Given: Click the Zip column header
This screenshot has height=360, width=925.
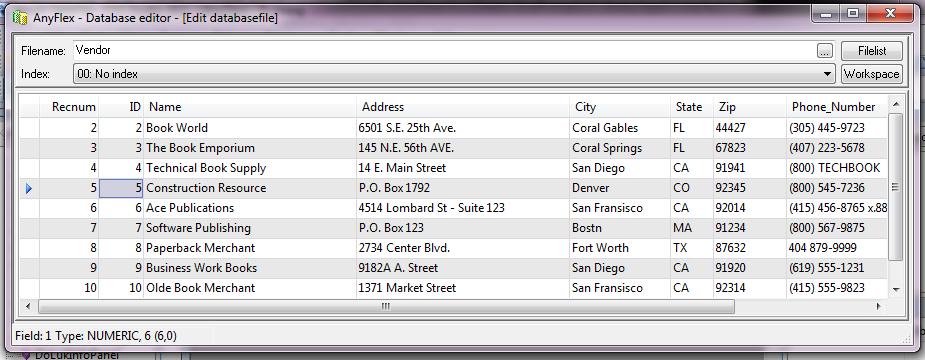Looking at the screenshot, I should tap(749, 107).
